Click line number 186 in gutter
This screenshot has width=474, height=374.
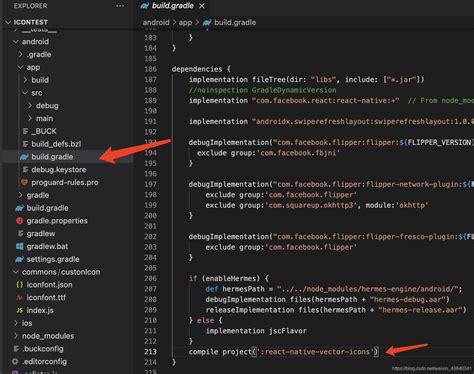(150, 69)
